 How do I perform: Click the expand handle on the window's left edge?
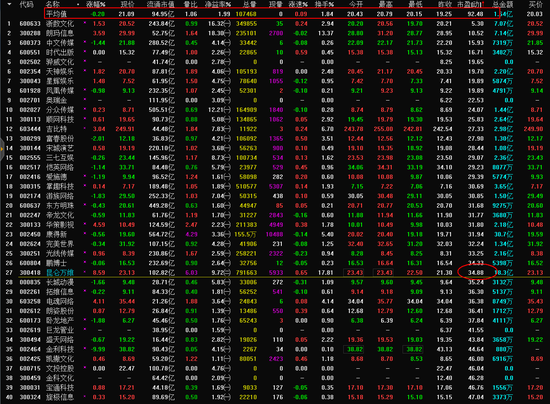1,149
